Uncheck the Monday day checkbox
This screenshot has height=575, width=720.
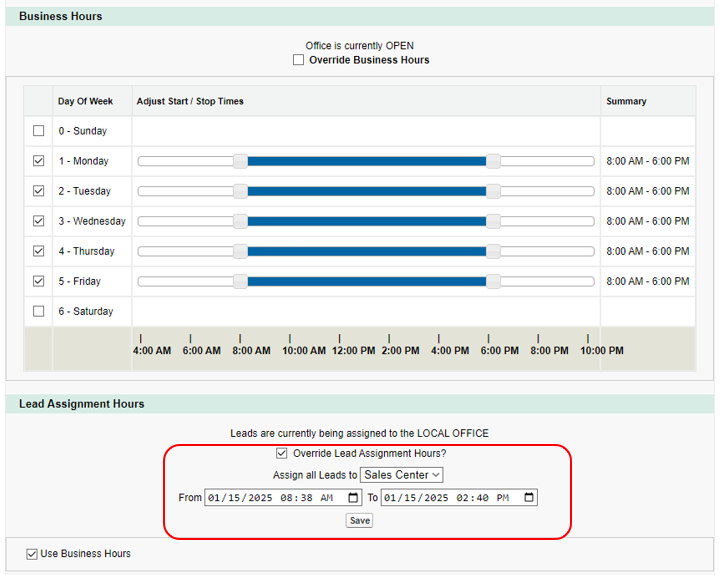pos(39,161)
